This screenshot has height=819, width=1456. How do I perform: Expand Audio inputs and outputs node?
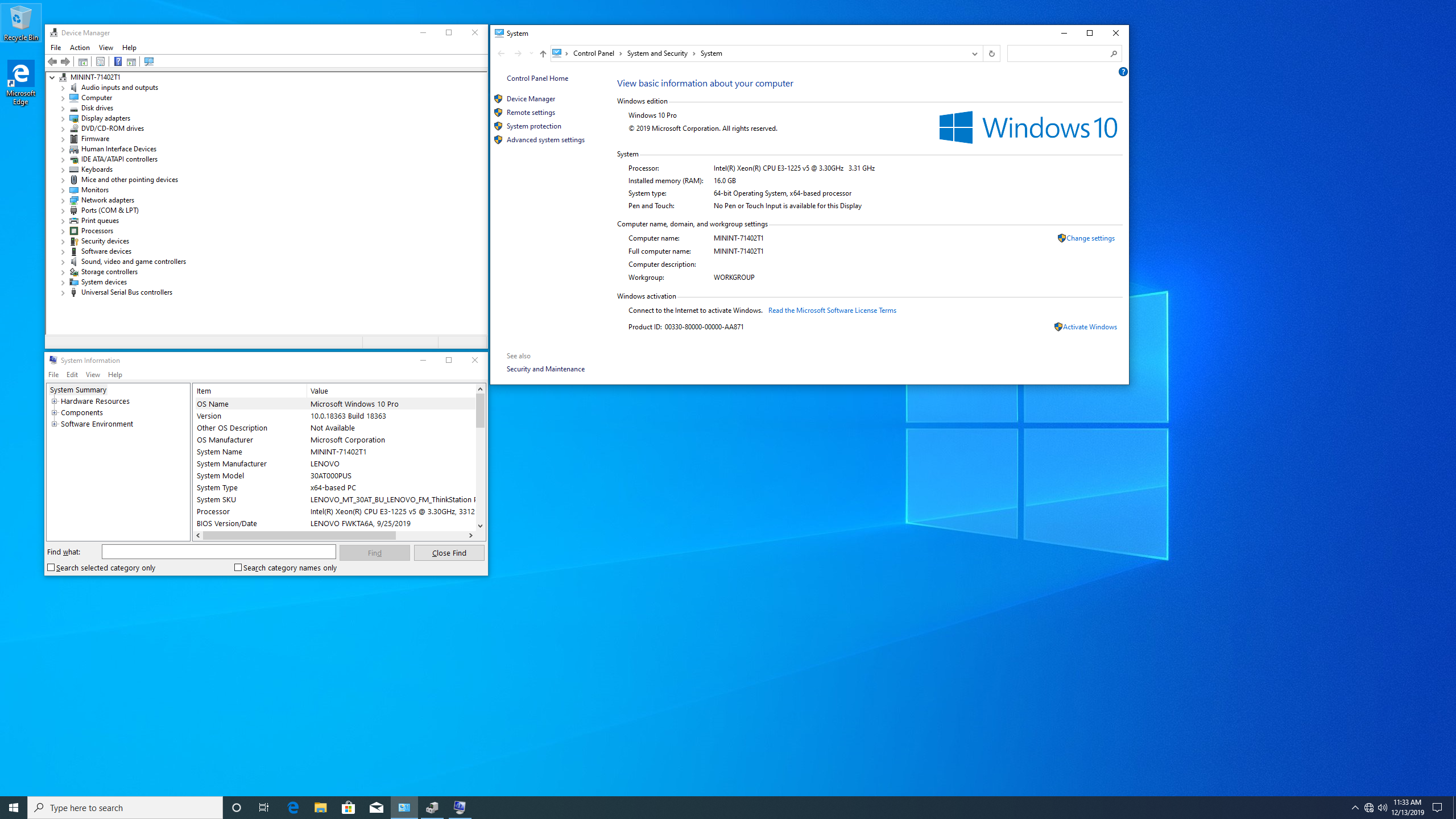63,88
